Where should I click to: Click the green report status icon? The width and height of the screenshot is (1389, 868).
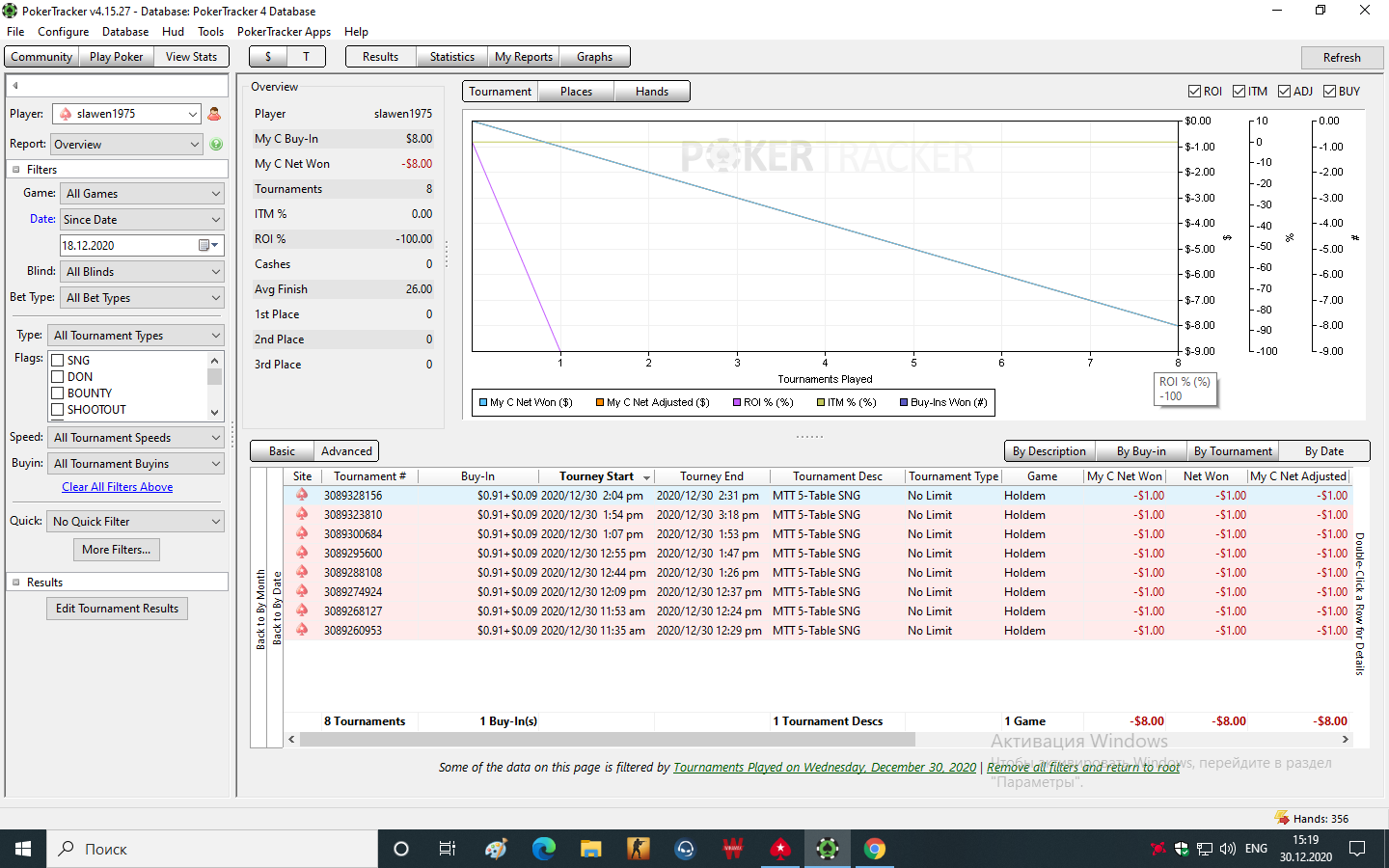click(x=216, y=145)
